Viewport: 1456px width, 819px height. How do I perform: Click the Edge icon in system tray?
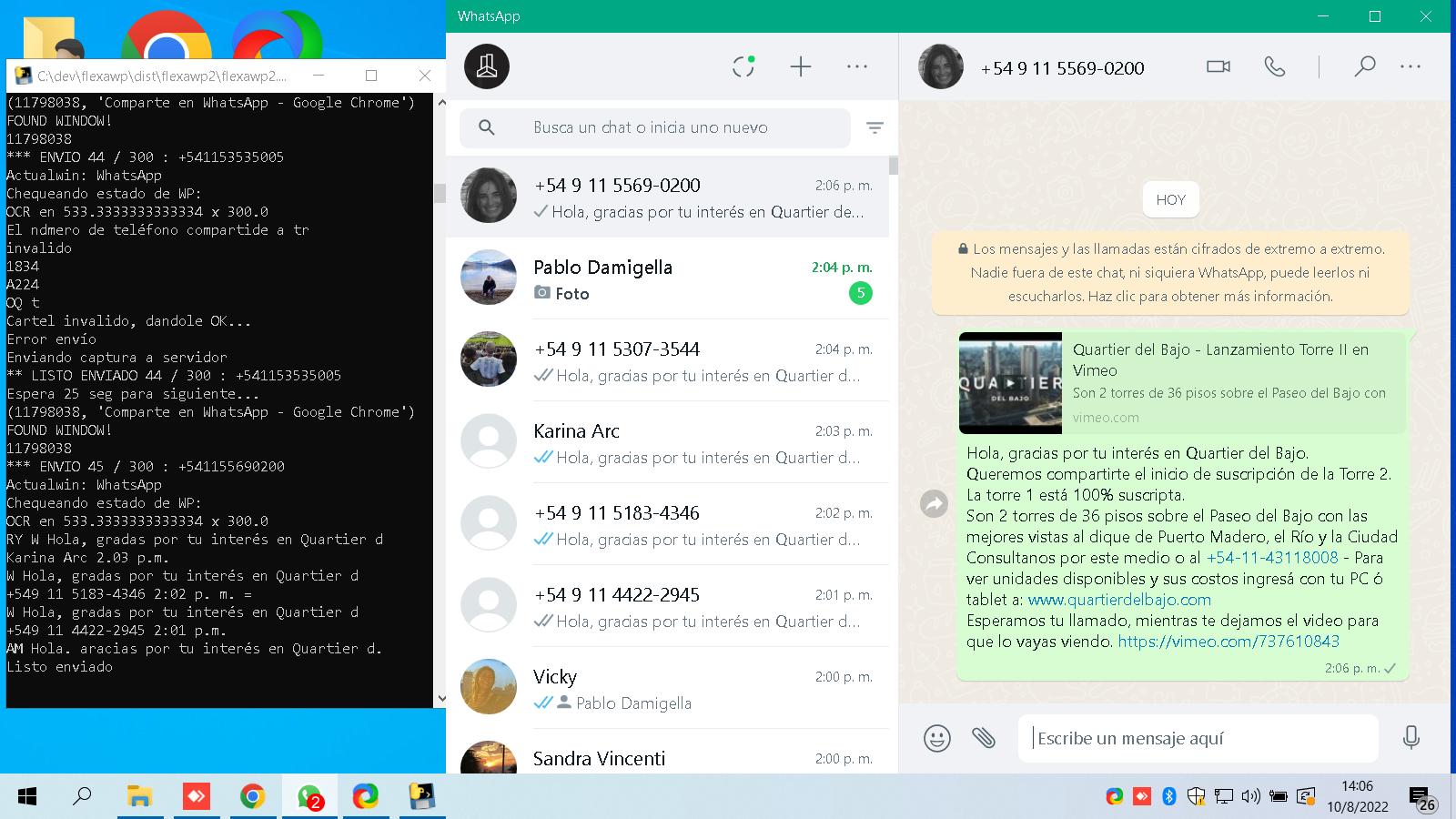pos(1114,797)
